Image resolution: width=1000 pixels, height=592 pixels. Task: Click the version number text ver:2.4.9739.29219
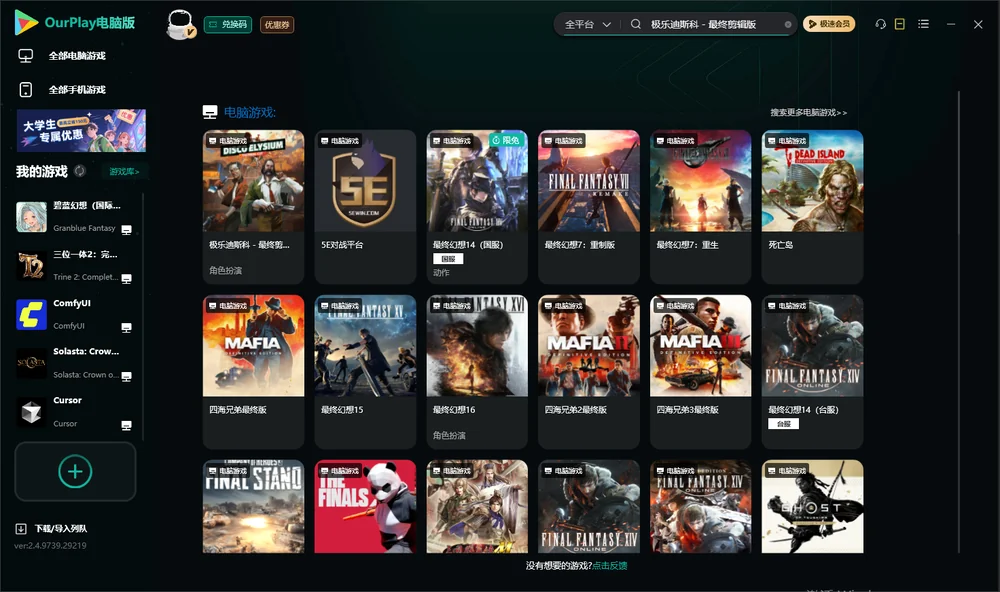tap(50, 545)
